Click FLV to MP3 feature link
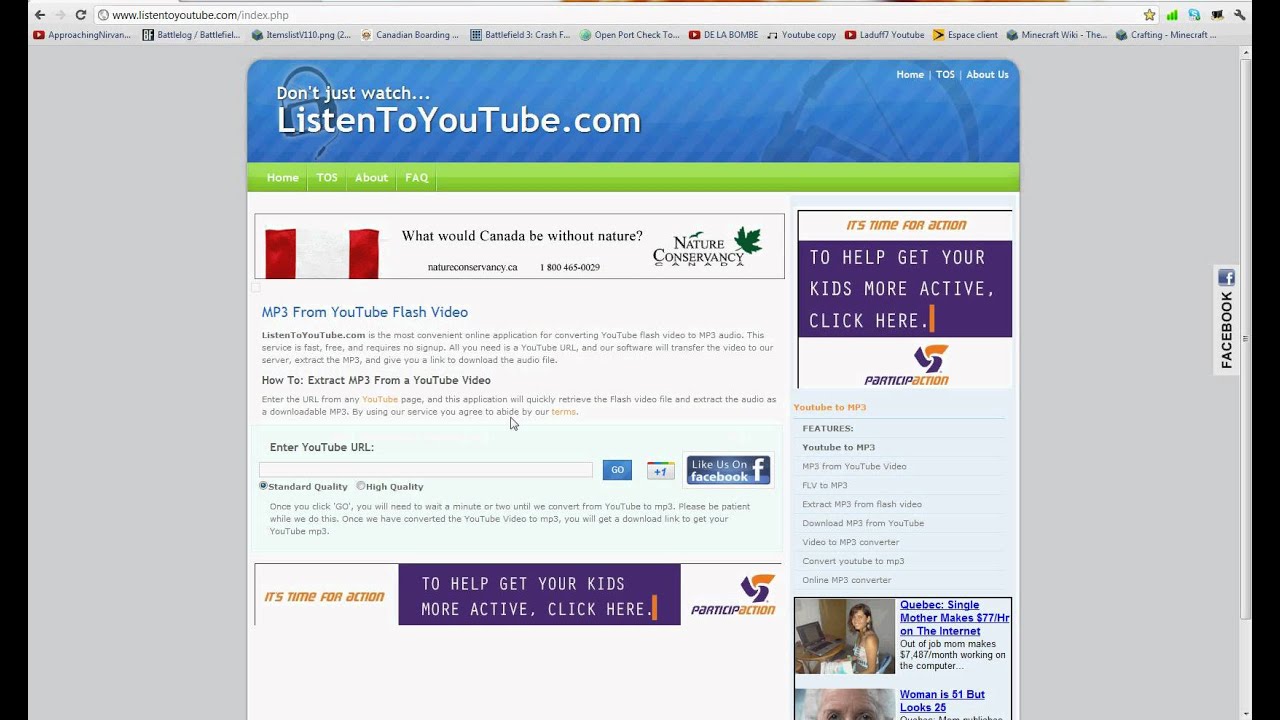This screenshot has height=720, width=1280. click(x=824, y=486)
